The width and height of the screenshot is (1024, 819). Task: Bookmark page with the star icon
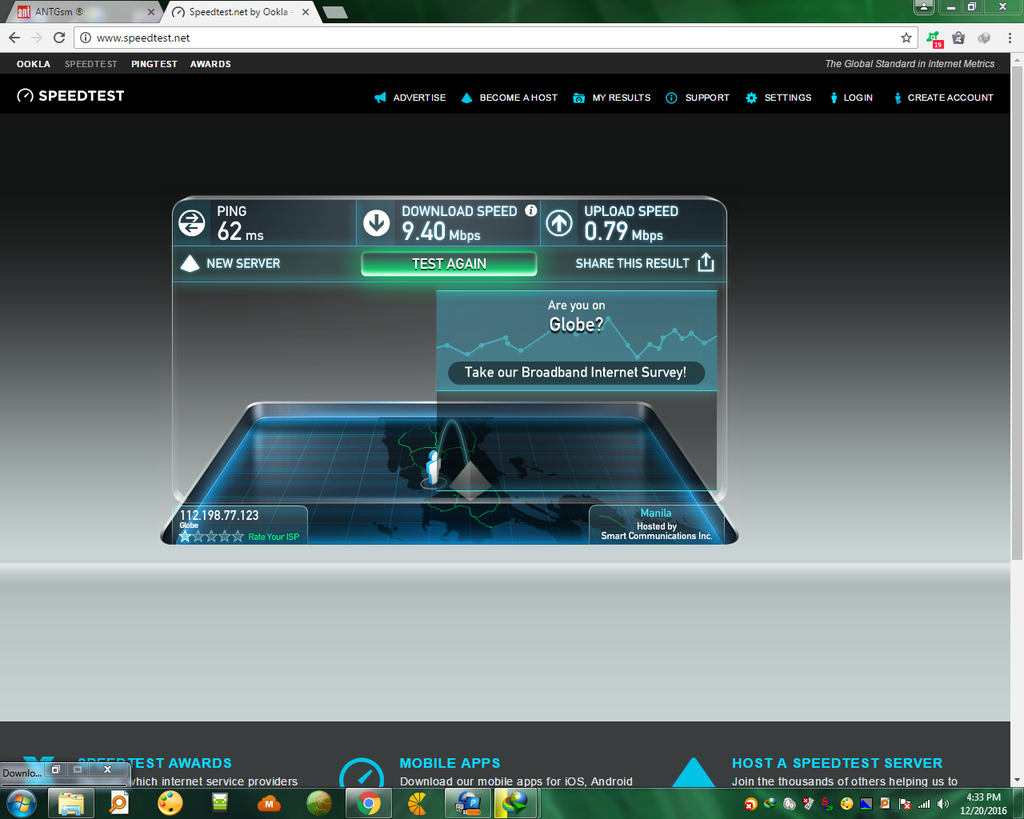click(906, 38)
